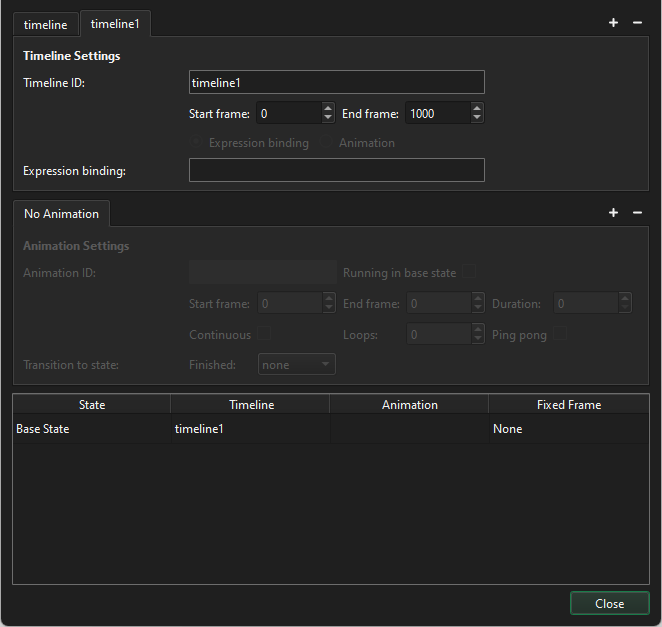Click the minus icon to remove the animation
The width and height of the screenshot is (662, 627).
point(637,213)
